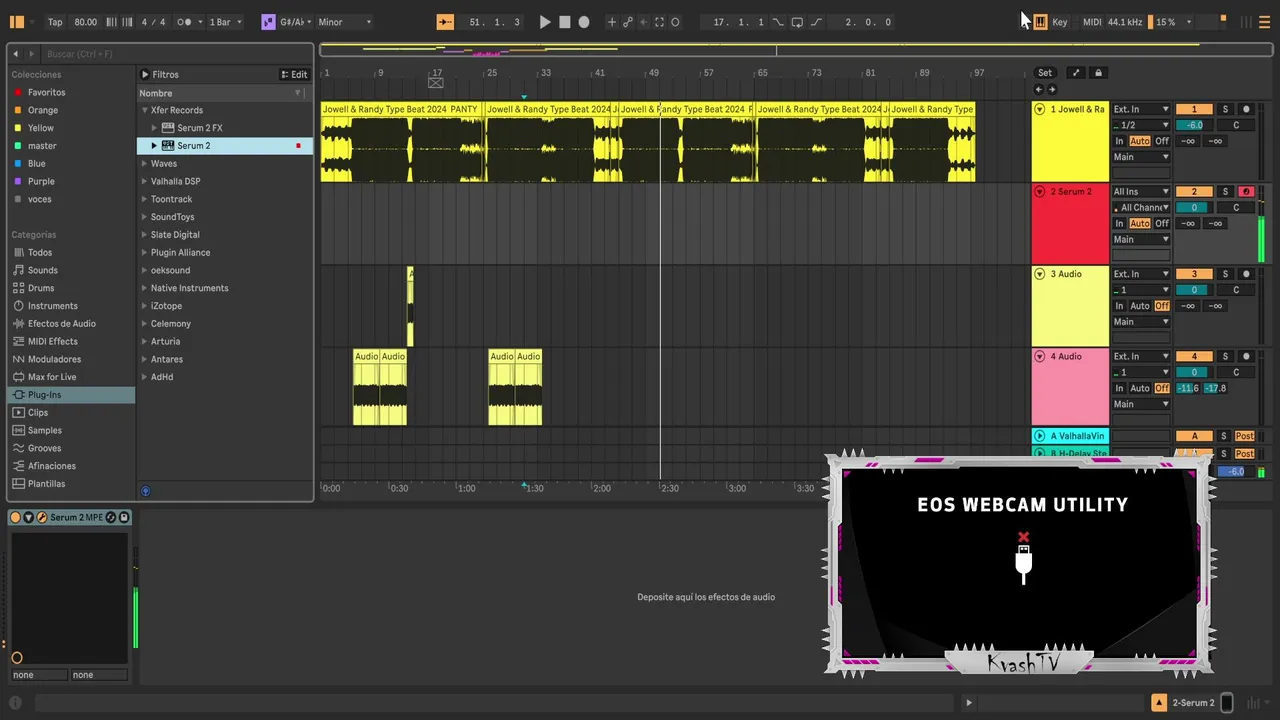
Task: Toggle the arrangement loop switch
Action: 797,22
